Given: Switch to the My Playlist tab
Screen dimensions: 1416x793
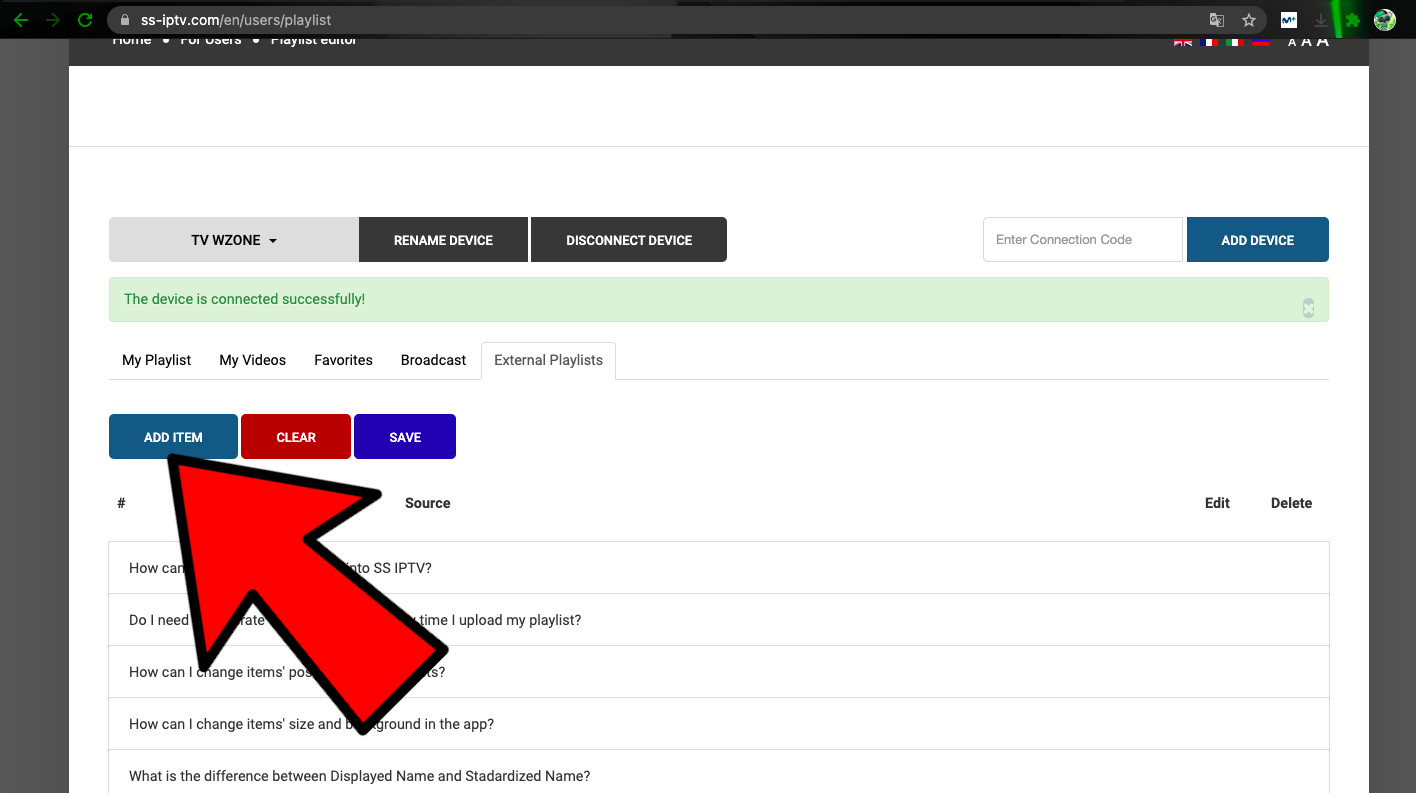Looking at the screenshot, I should 156,360.
